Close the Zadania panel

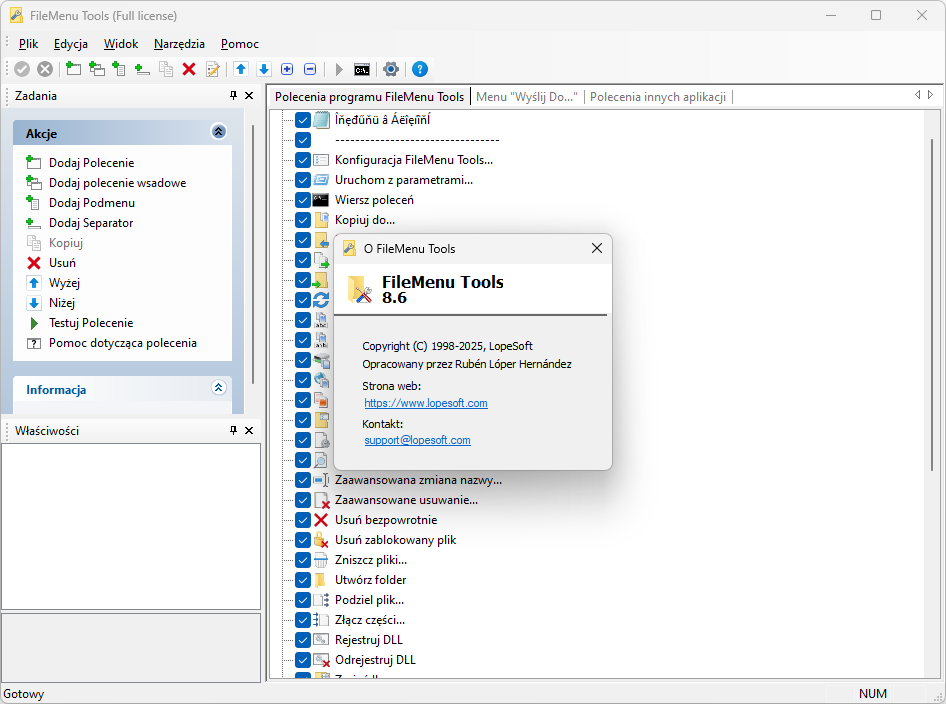249,95
